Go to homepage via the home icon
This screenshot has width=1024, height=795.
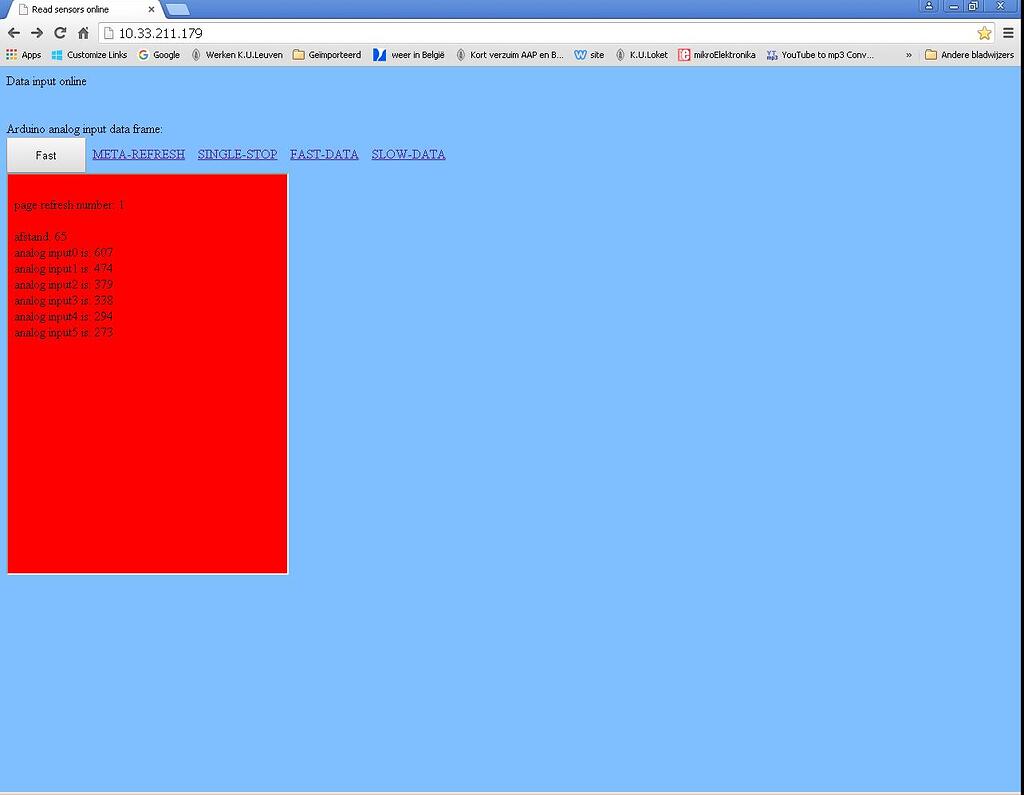(x=84, y=32)
